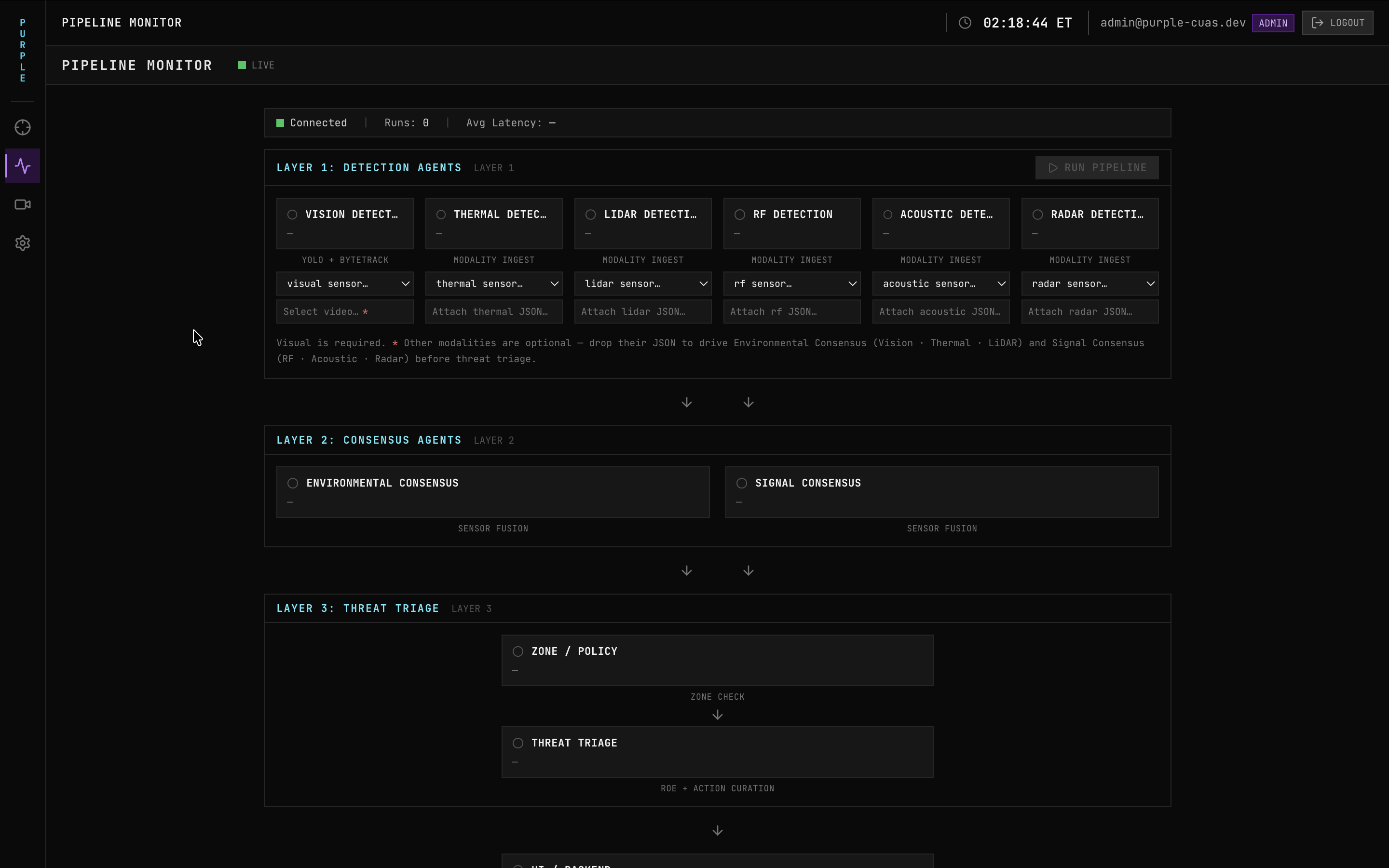Select the Threat Triage card
Viewport: 1389px width, 868px height.
718,752
